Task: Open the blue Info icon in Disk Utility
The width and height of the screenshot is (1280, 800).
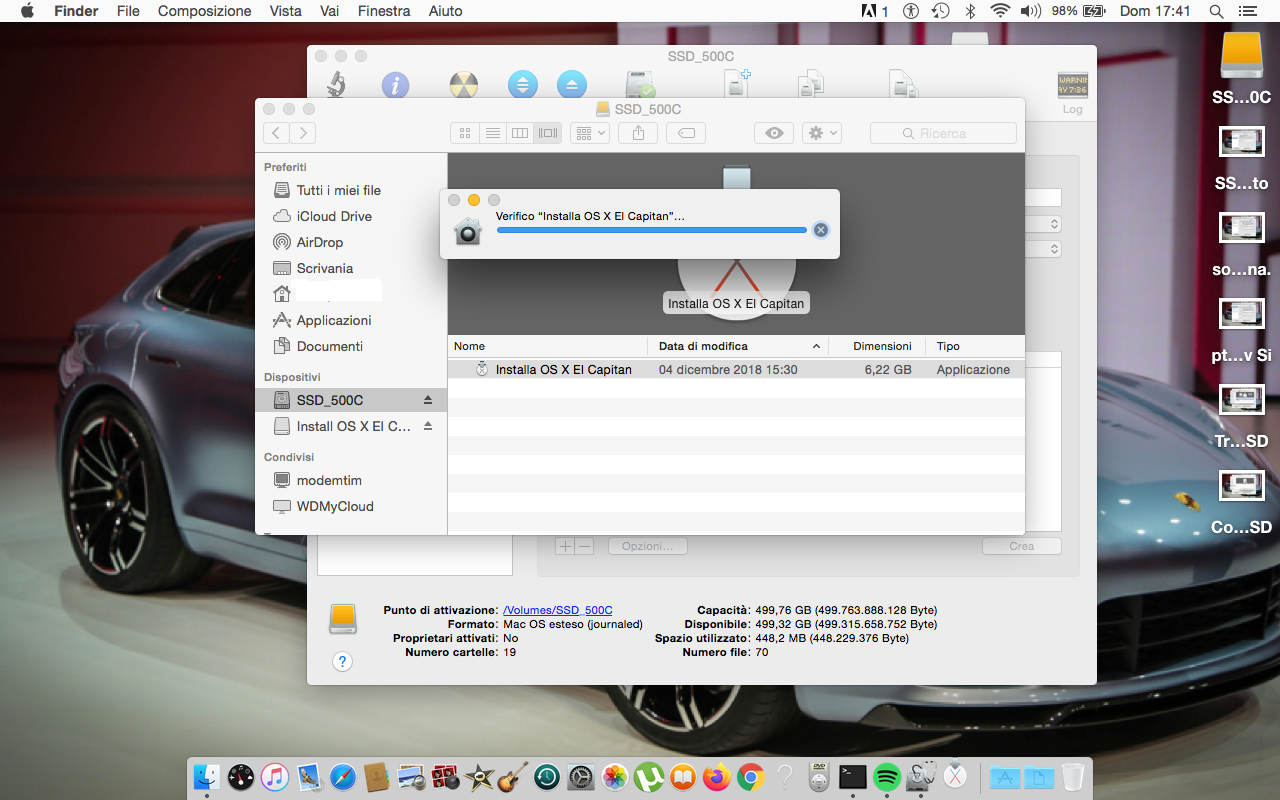Action: coord(395,84)
